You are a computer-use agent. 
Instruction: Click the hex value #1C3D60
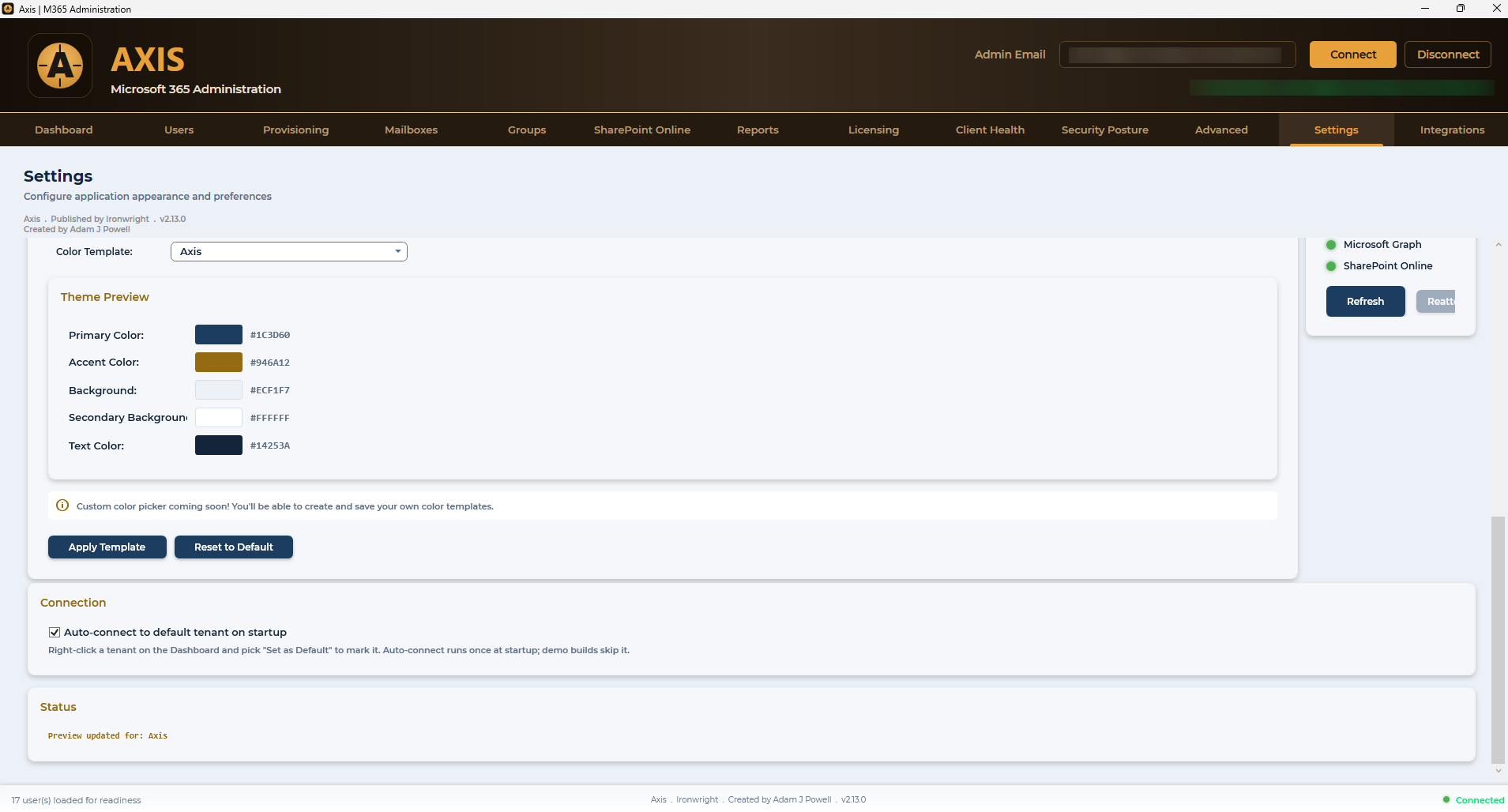[x=270, y=335]
